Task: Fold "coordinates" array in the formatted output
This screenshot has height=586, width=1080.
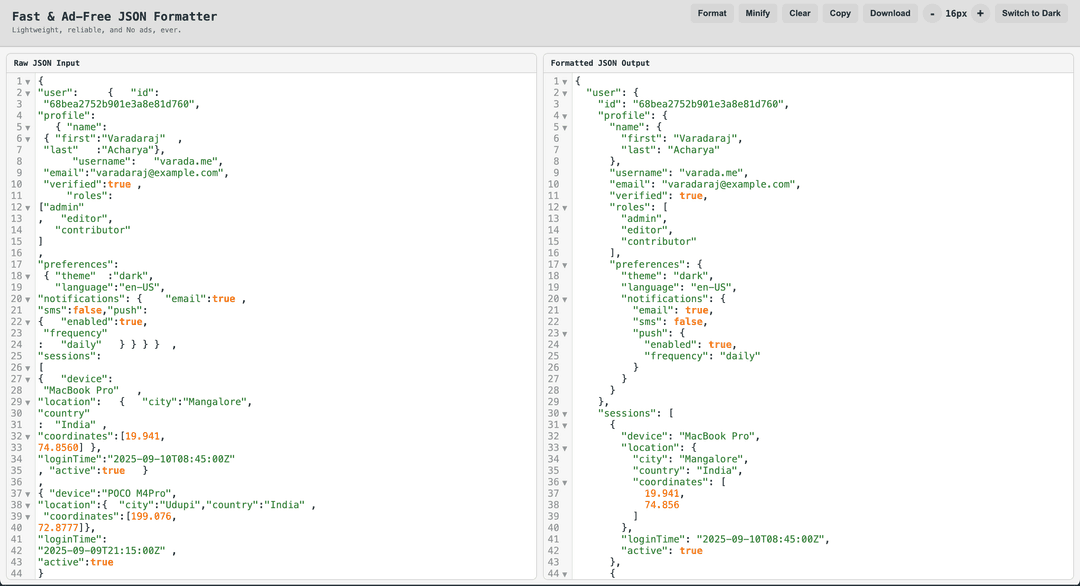Action: [x=565, y=483]
